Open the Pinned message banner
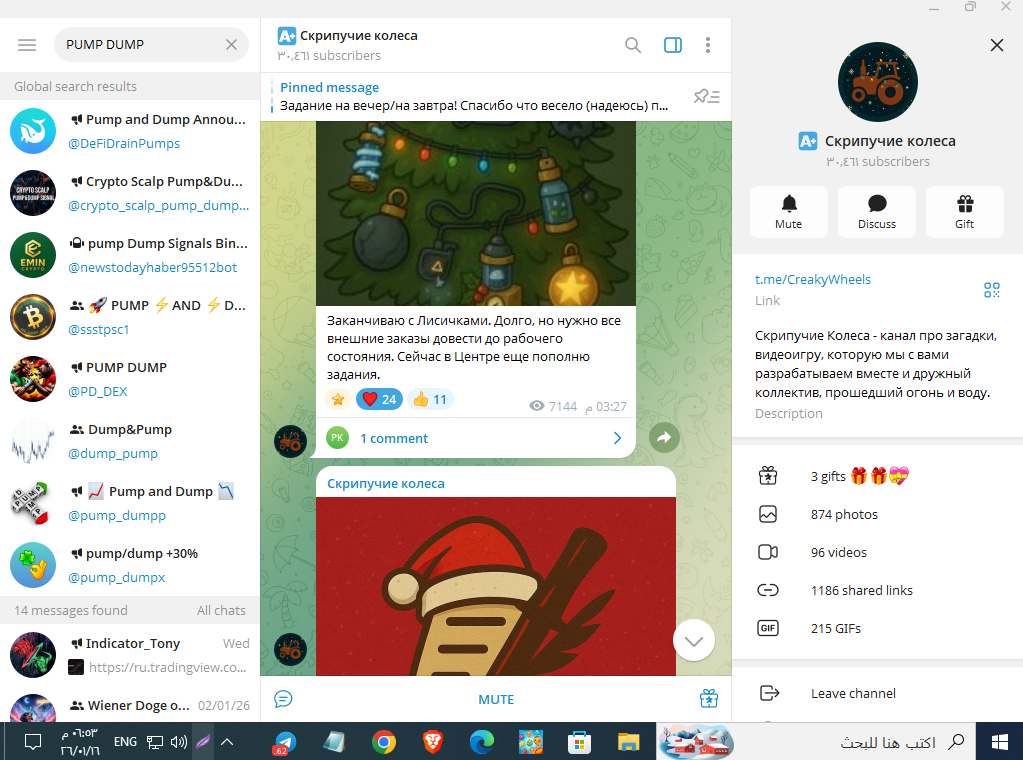The image size is (1023, 760). tap(474, 97)
